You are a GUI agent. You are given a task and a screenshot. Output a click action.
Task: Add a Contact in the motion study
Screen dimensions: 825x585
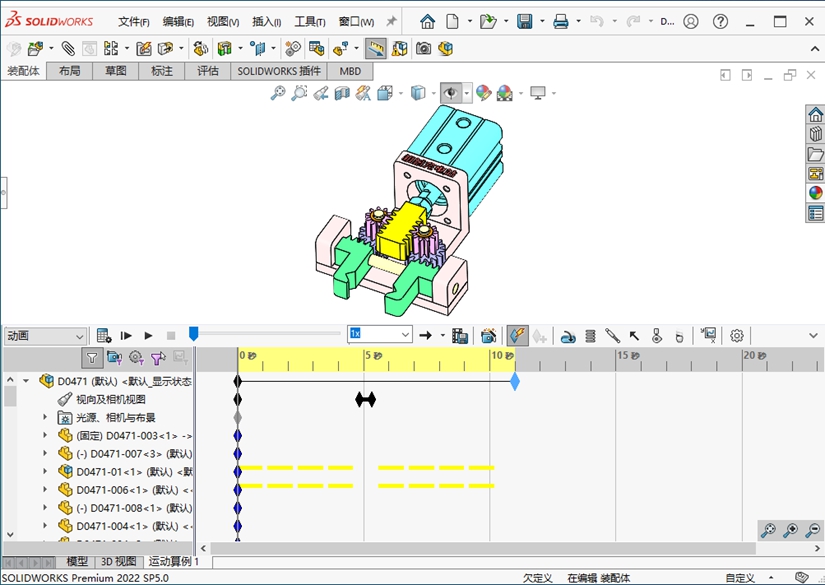pyautogui.click(x=657, y=336)
